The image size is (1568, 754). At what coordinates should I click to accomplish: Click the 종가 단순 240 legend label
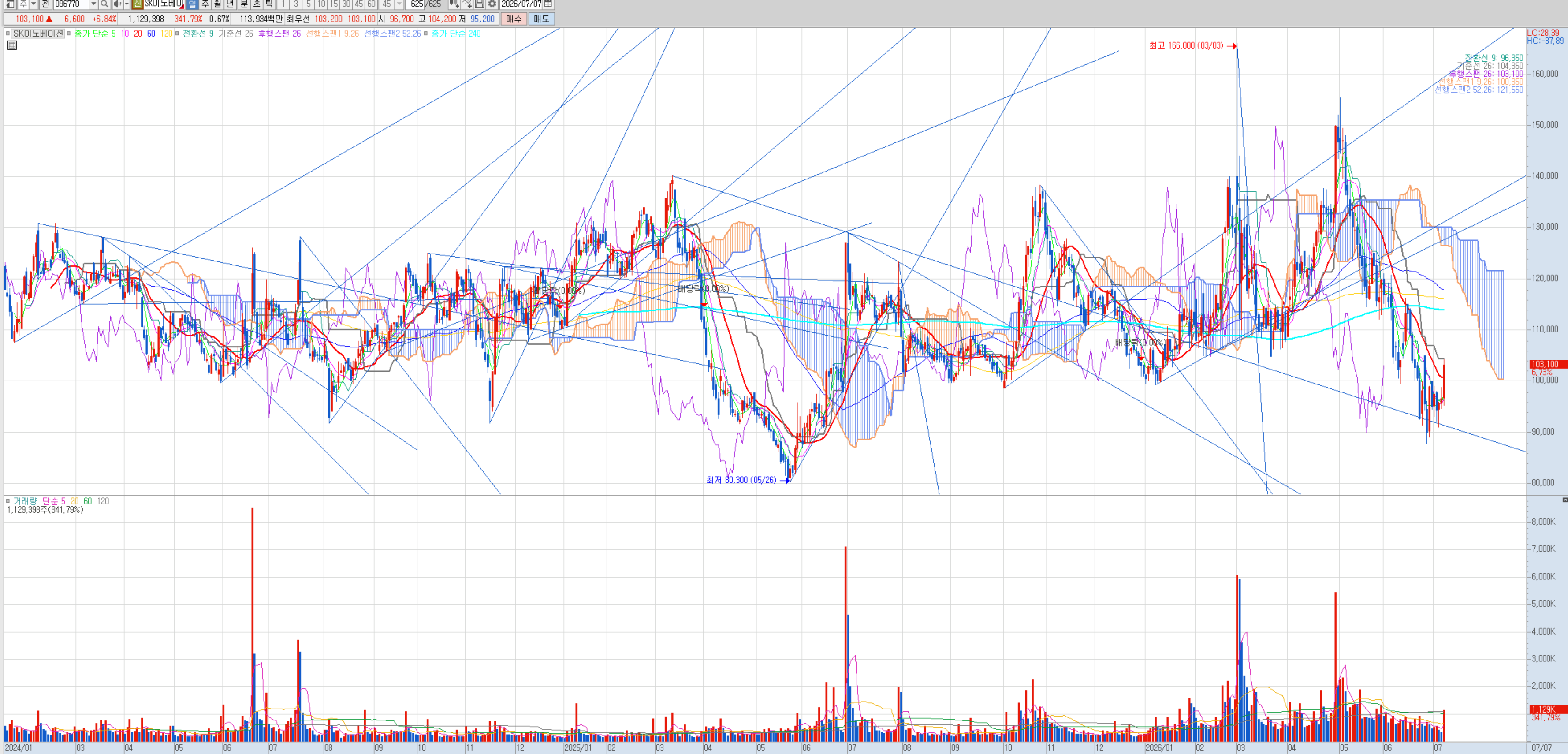coord(456,34)
